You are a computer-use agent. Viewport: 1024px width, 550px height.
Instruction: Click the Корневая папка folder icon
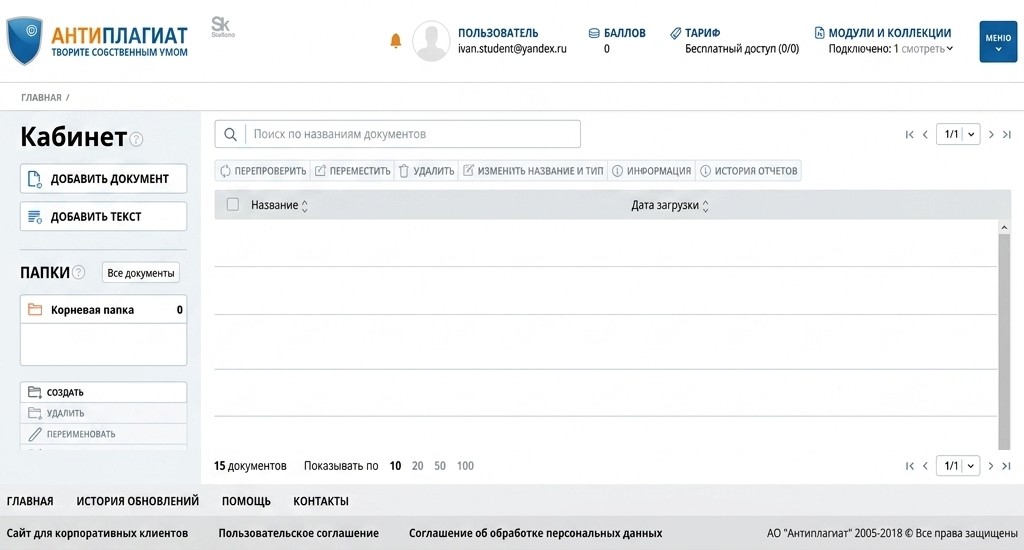click(35, 310)
